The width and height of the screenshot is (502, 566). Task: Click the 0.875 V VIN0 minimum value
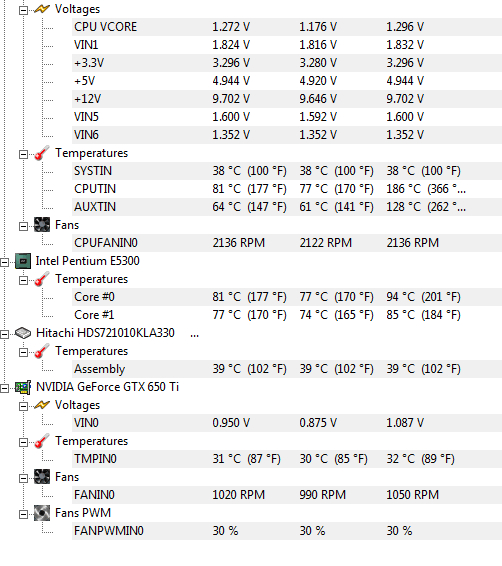tap(318, 423)
